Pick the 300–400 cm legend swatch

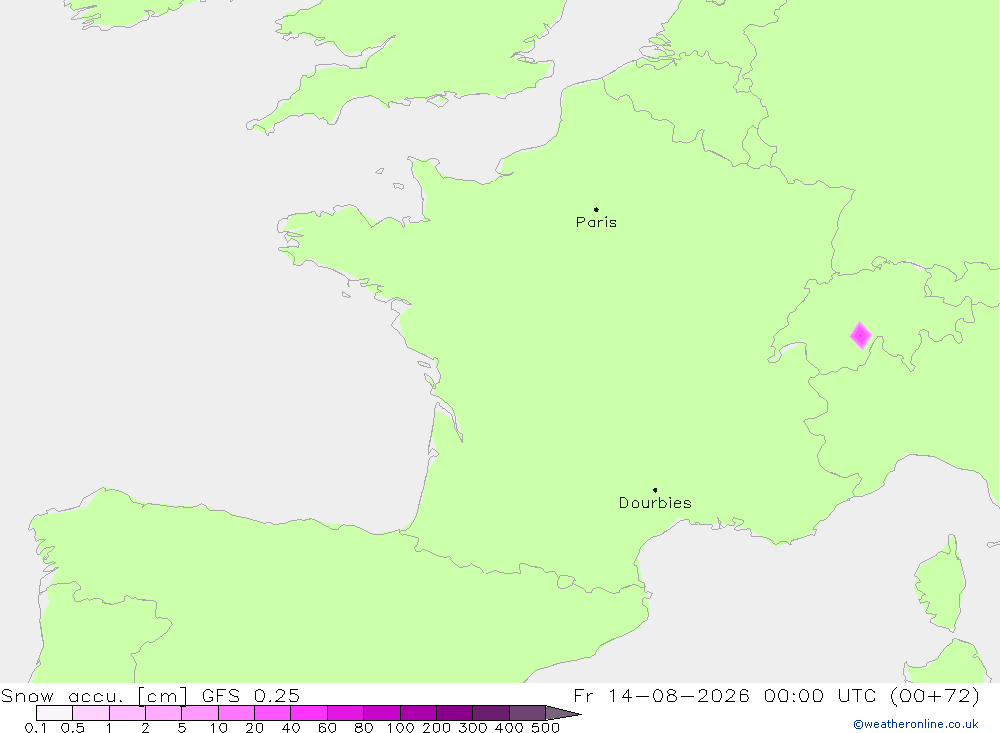pyautogui.click(x=491, y=713)
